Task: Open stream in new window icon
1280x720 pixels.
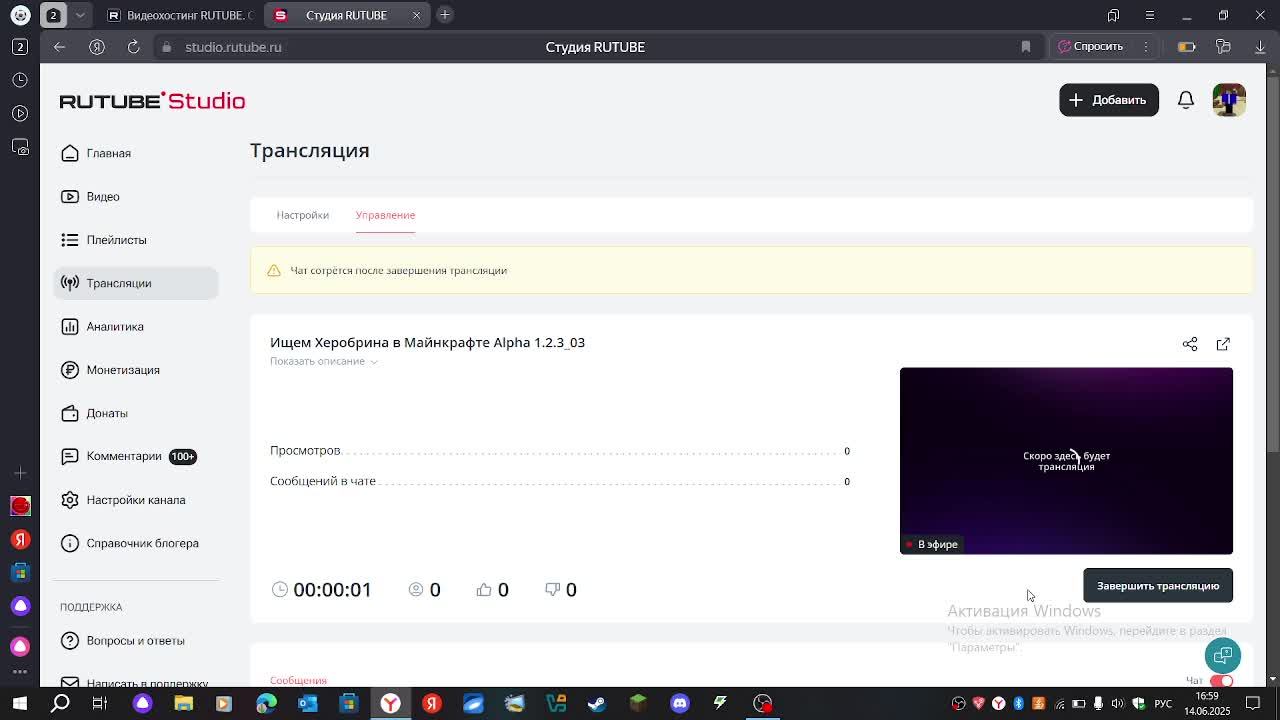Action: click(x=1223, y=344)
